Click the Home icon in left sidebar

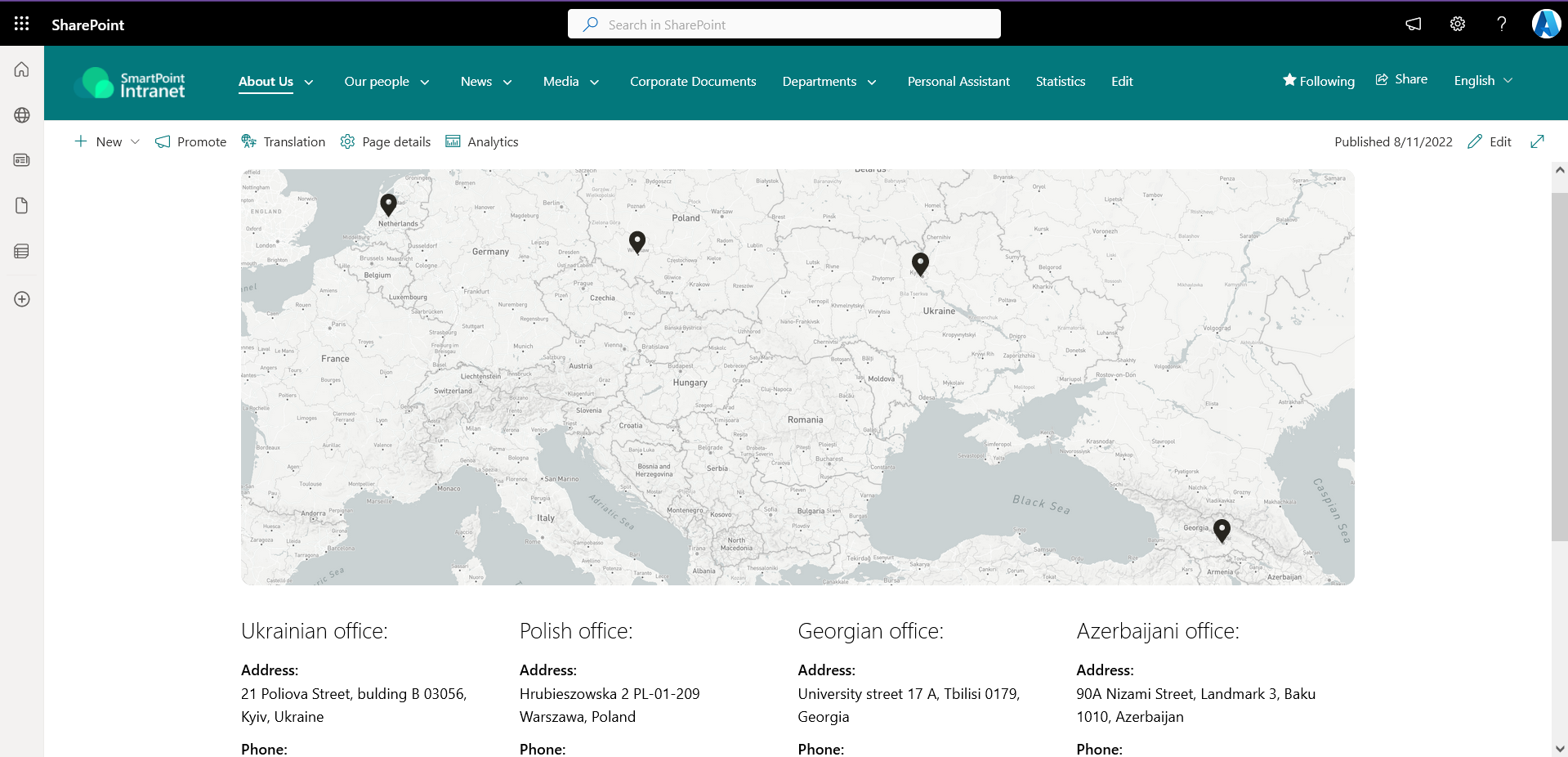22,69
